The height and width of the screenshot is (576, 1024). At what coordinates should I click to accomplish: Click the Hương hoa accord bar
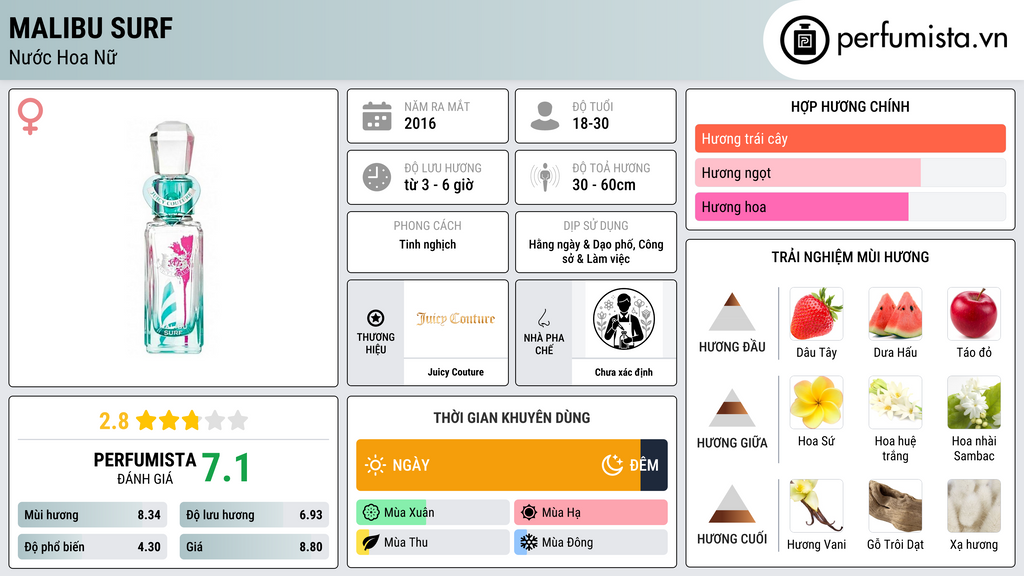850,206
